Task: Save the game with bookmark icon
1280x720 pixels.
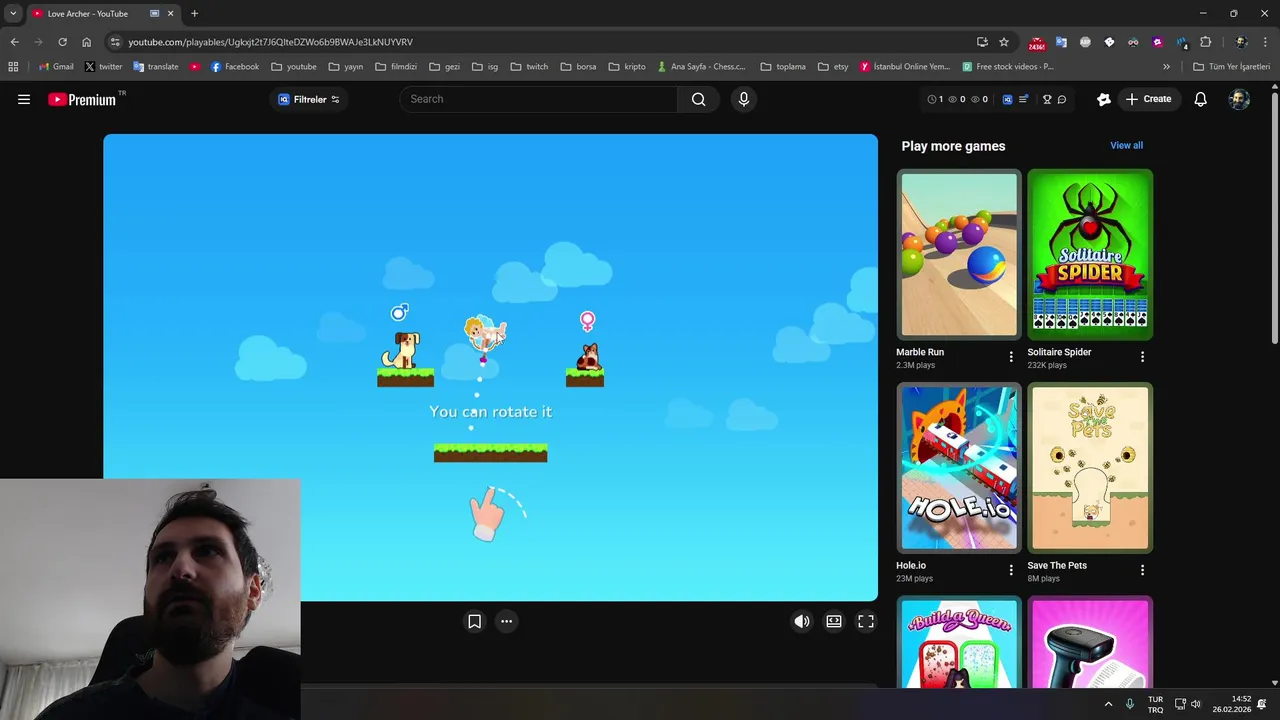Action: [475, 621]
